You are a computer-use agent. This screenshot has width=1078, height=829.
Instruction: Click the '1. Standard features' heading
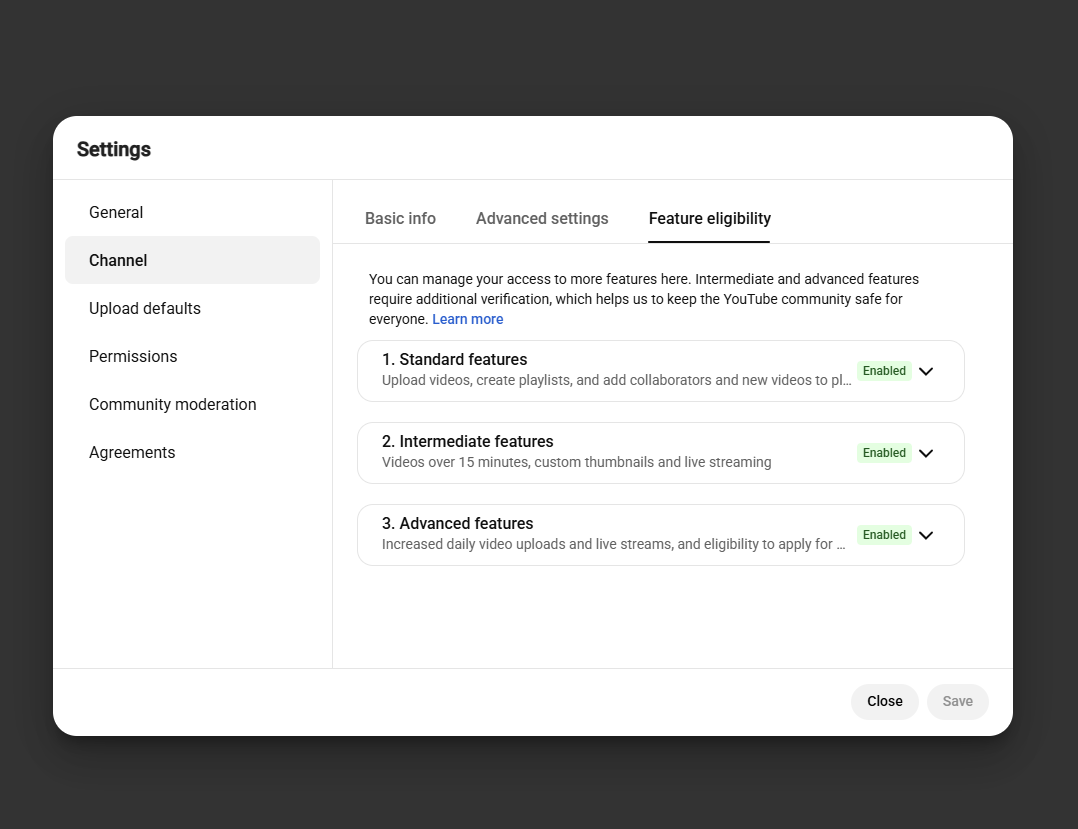454,360
